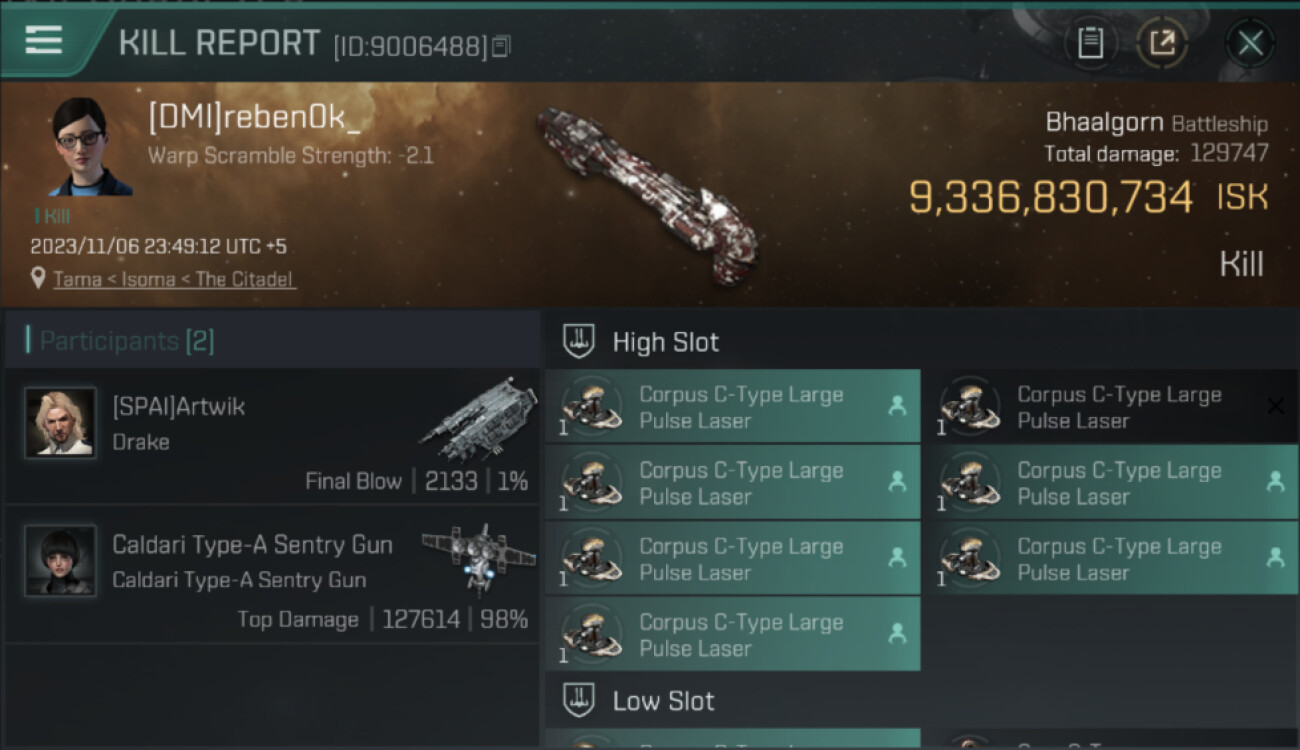
Task: Open Artwik's character portrait
Action: click(x=60, y=423)
